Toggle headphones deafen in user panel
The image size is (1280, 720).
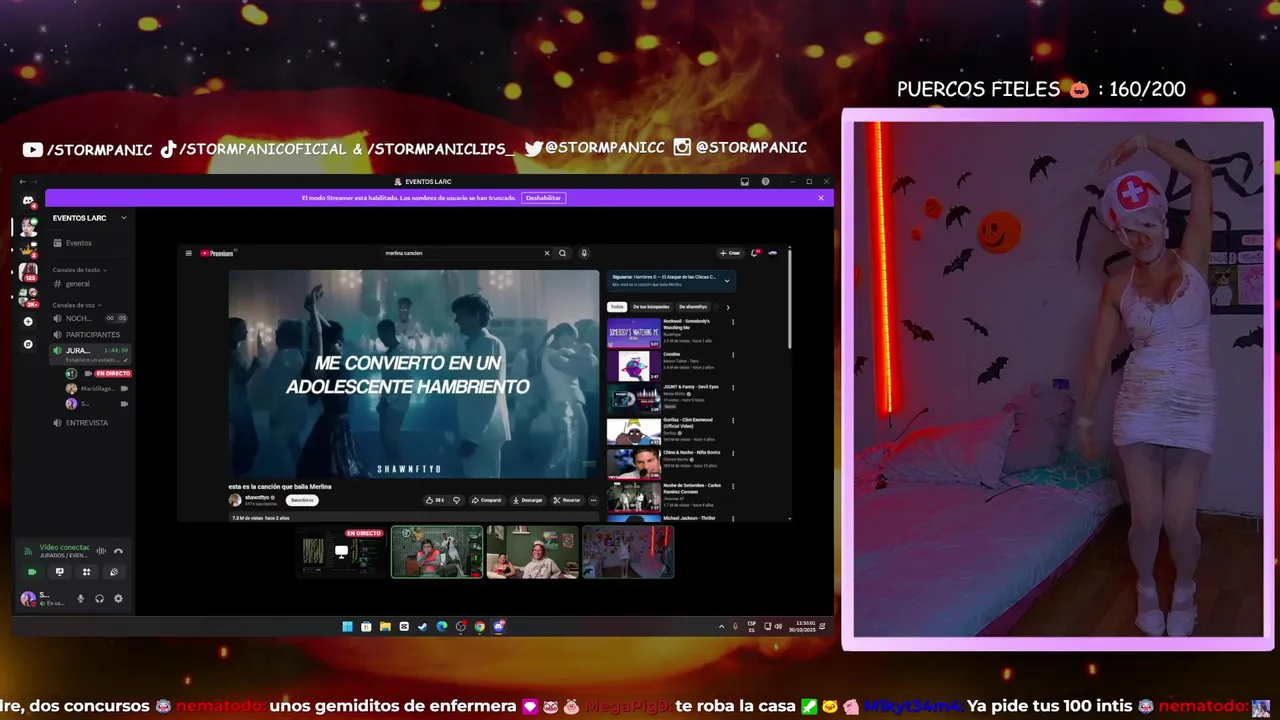click(x=100, y=598)
